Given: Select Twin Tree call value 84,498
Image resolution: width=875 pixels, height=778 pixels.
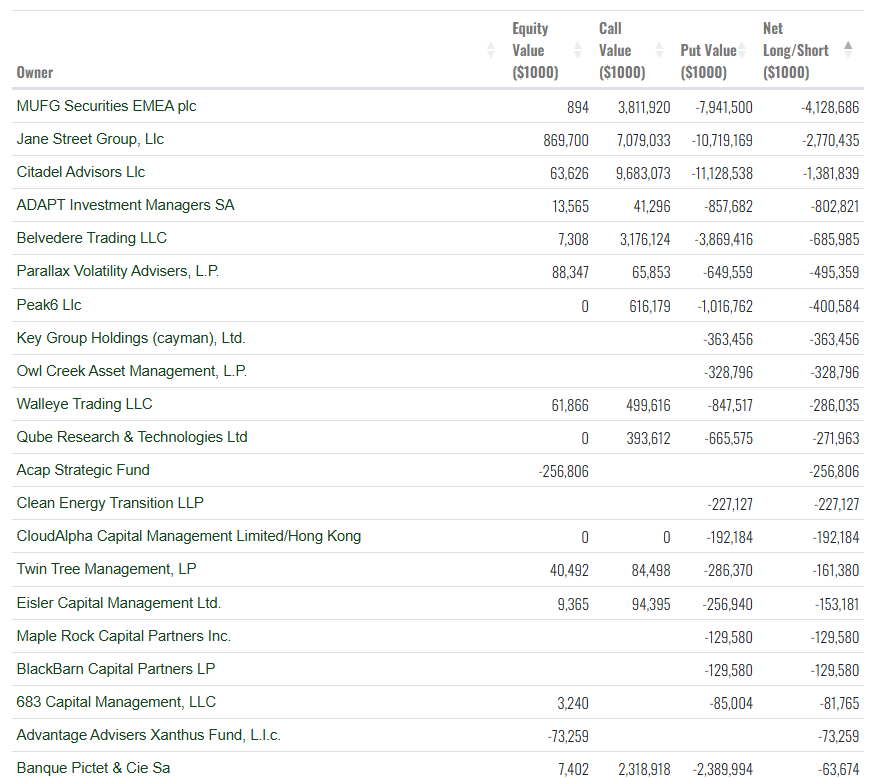Looking at the screenshot, I should [651, 570].
